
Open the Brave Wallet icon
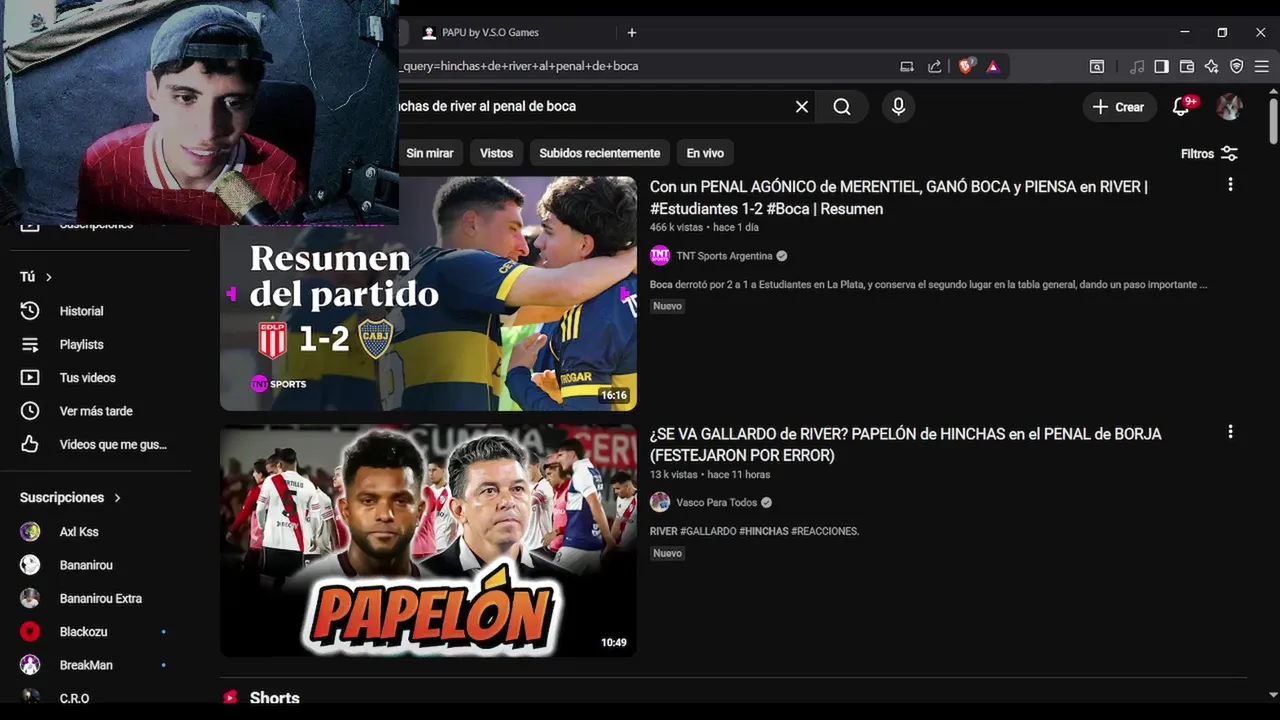point(1187,66)
